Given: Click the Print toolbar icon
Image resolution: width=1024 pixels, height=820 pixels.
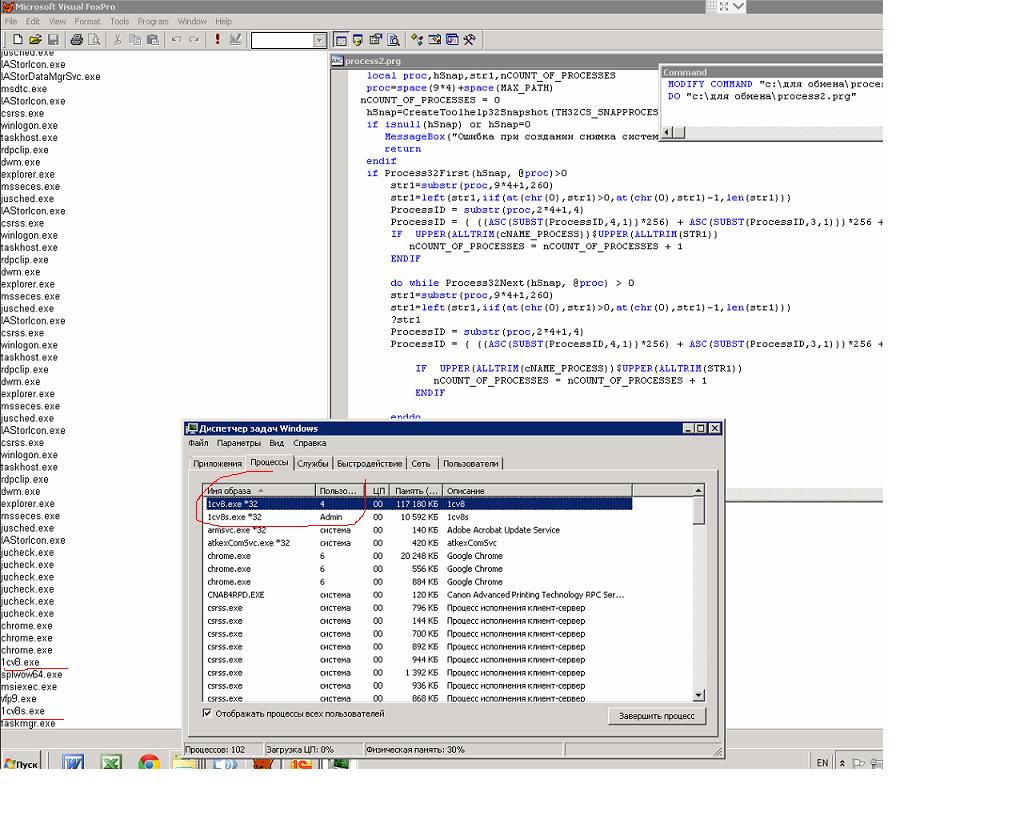Looking at the screenshot, I should point(78,40).
